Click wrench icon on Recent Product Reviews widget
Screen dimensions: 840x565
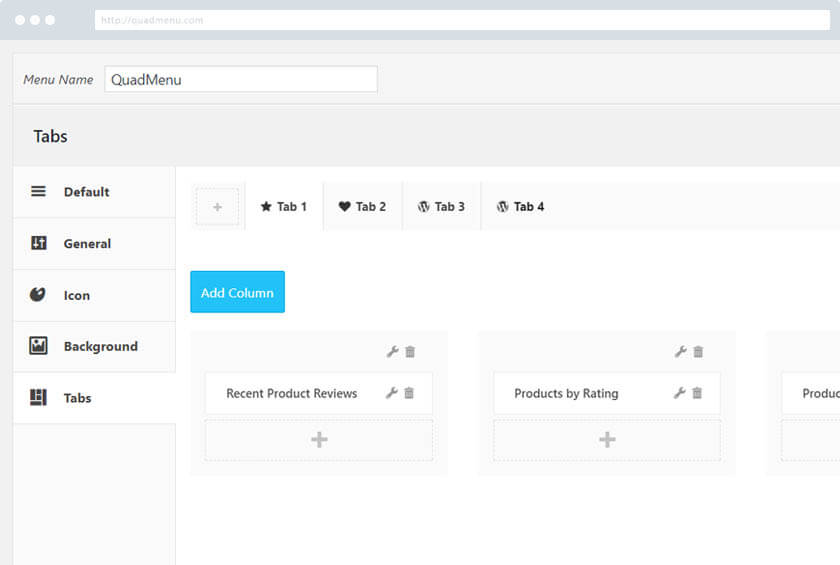(x=392, y=393)
